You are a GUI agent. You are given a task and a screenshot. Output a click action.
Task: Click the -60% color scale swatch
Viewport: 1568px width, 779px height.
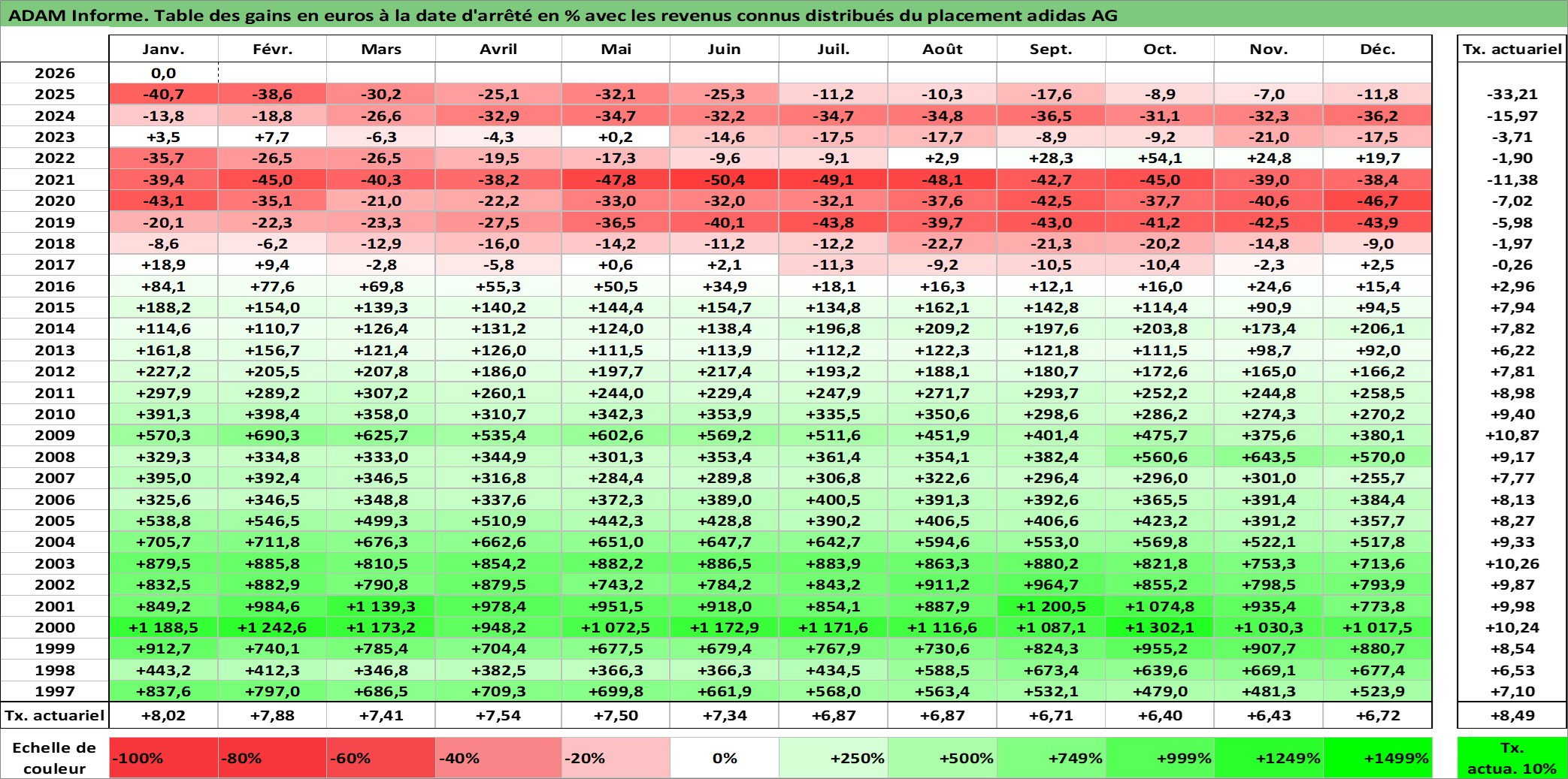[381, 758]
